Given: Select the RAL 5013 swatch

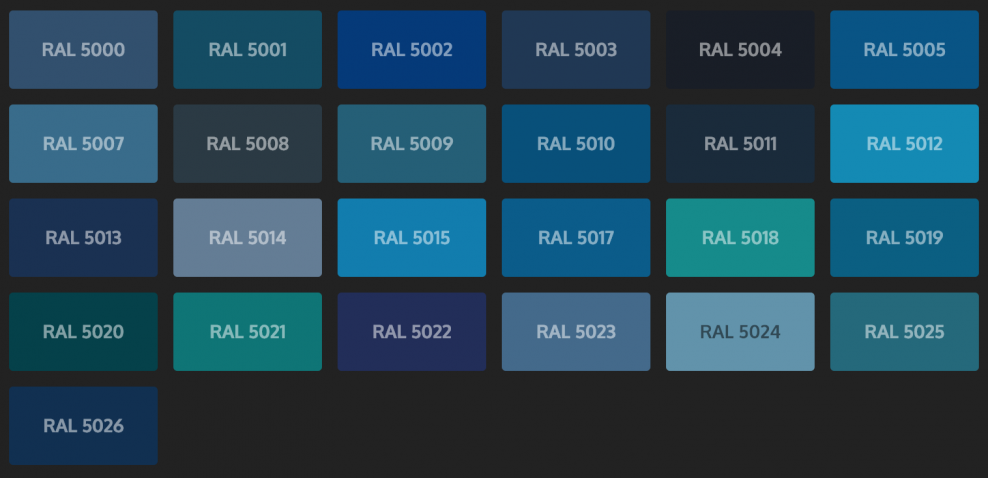Looking at the screenshot, I should (83, 238).
